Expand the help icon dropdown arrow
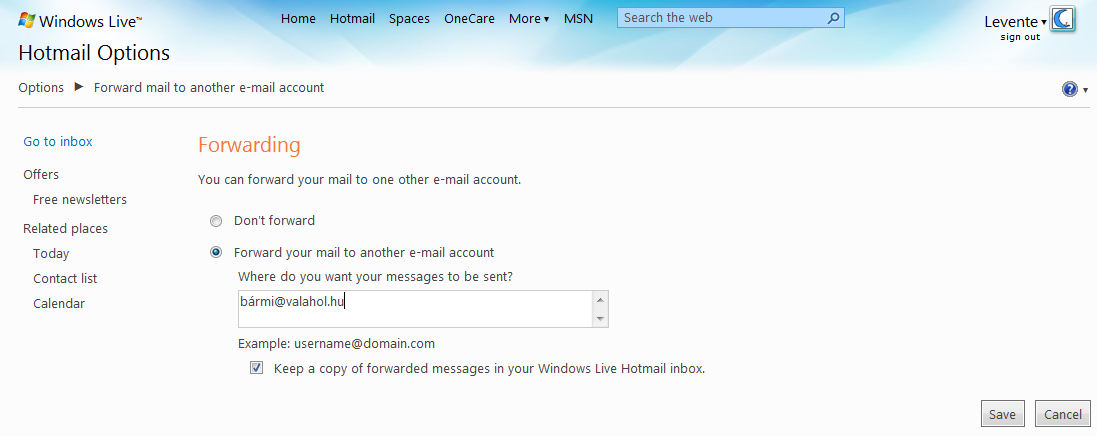 point(1086,90)
